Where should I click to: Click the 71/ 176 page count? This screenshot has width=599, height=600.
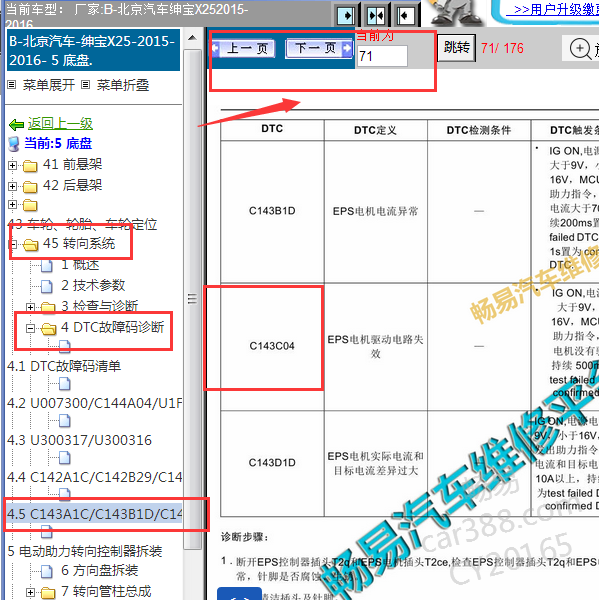pyautogui.click(x=502, y=48)
